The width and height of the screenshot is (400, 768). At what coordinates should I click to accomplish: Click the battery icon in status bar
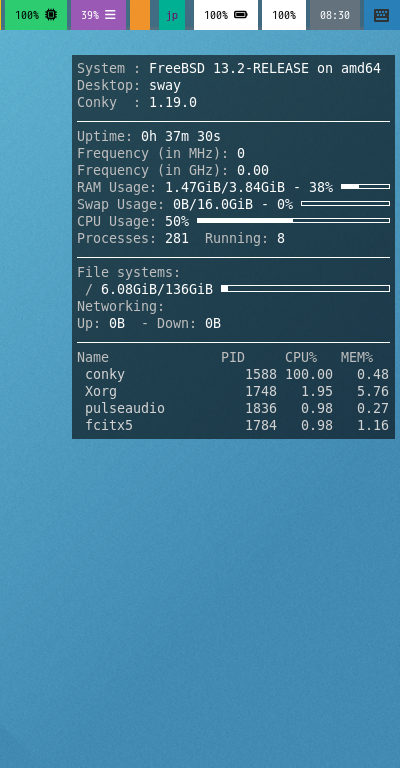coord(240,15)
